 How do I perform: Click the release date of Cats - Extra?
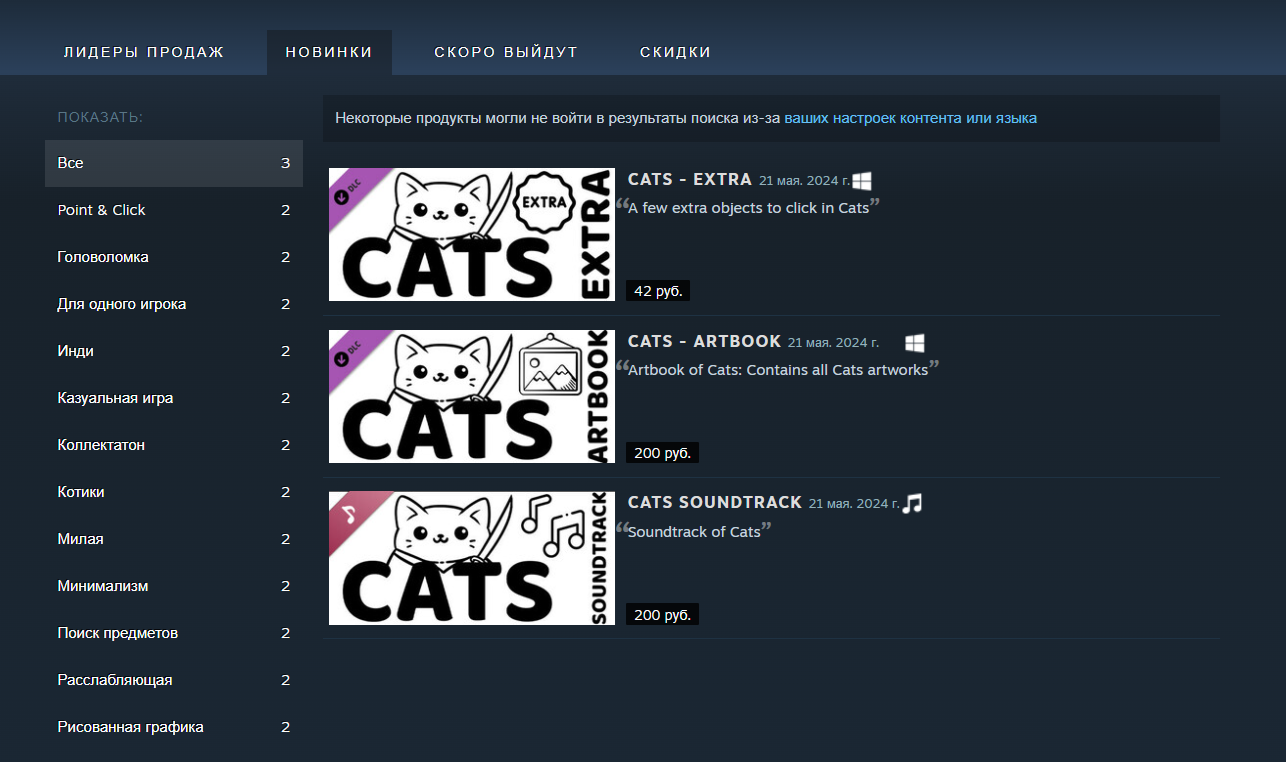(805, 181)
